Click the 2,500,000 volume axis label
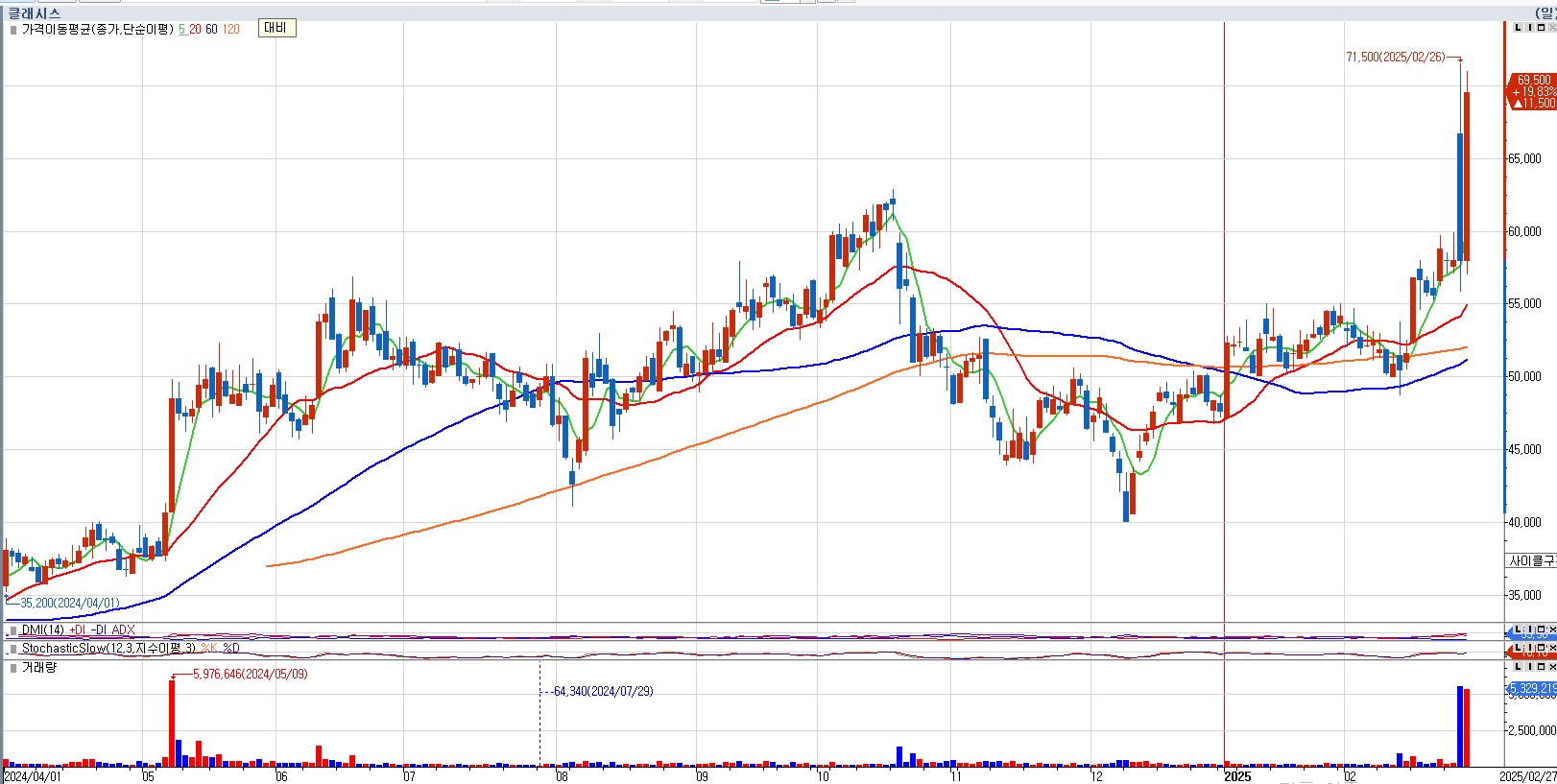This screenshot has height=784, width=1557. (1532, 731)
